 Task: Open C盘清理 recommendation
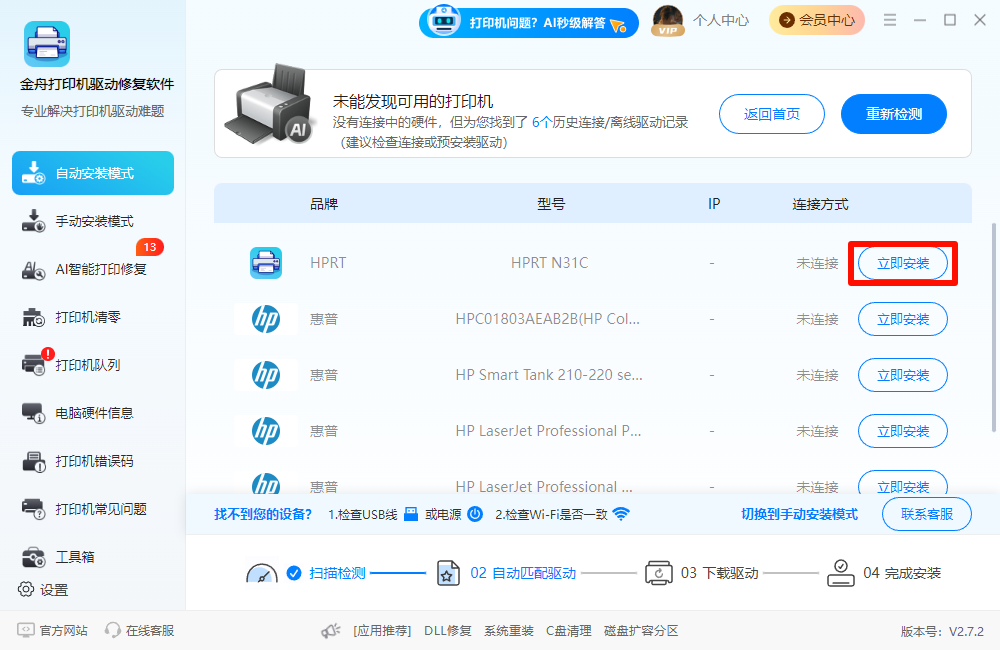(x=568, y=631)
